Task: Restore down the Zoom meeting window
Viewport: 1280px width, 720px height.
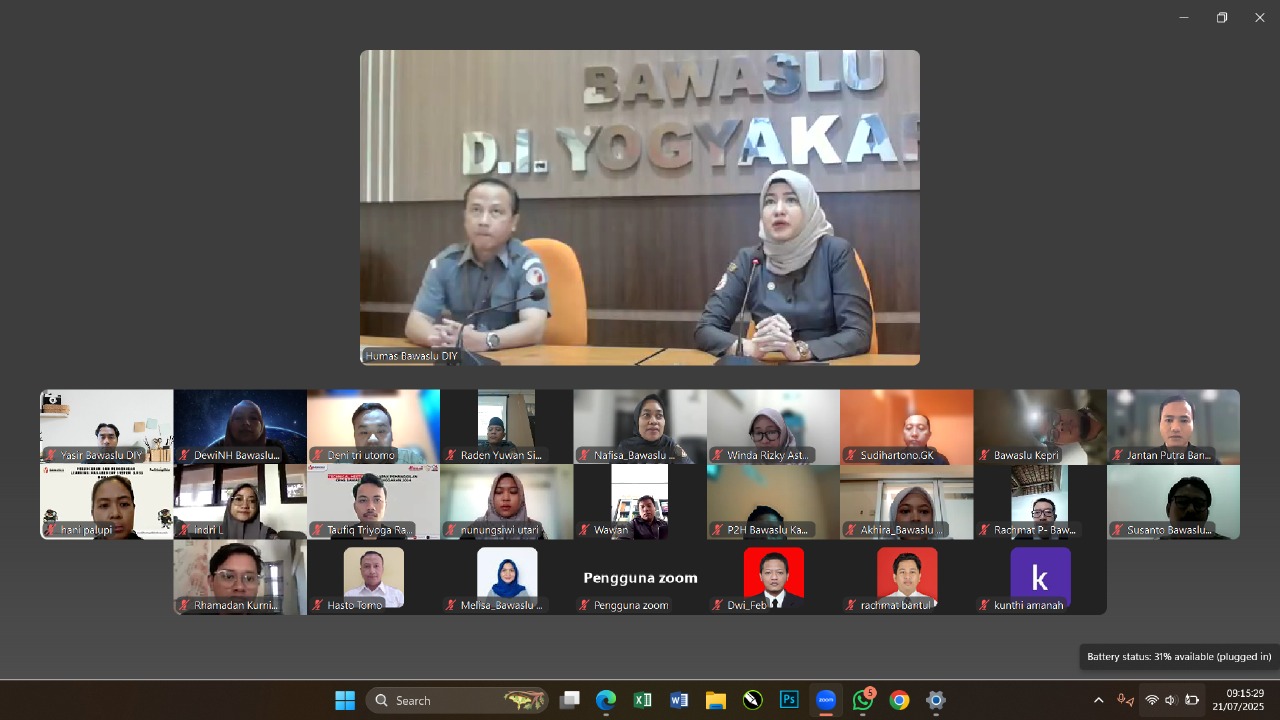Action: tap(1221, 17)
